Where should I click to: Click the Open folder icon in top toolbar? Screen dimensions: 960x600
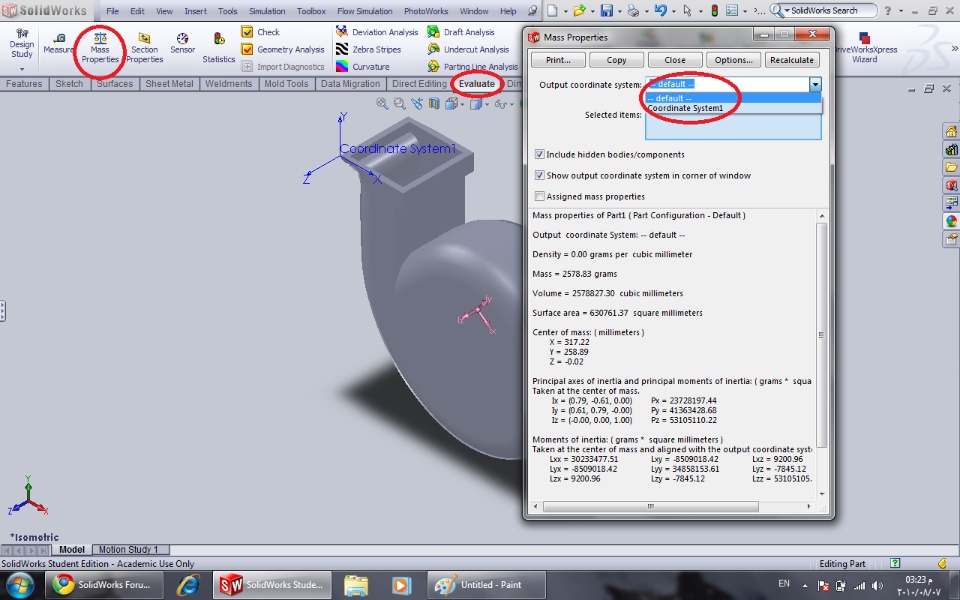pos(579,10)
